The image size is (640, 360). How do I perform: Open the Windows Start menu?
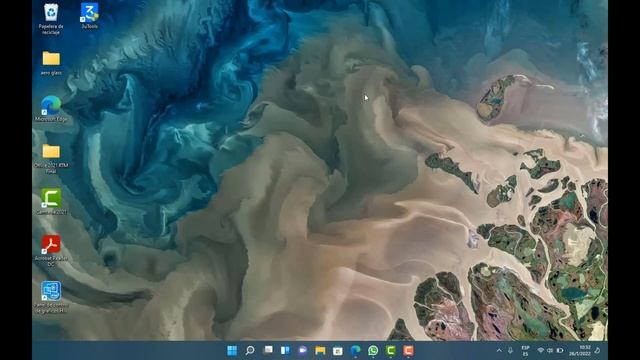coord(232,350)
